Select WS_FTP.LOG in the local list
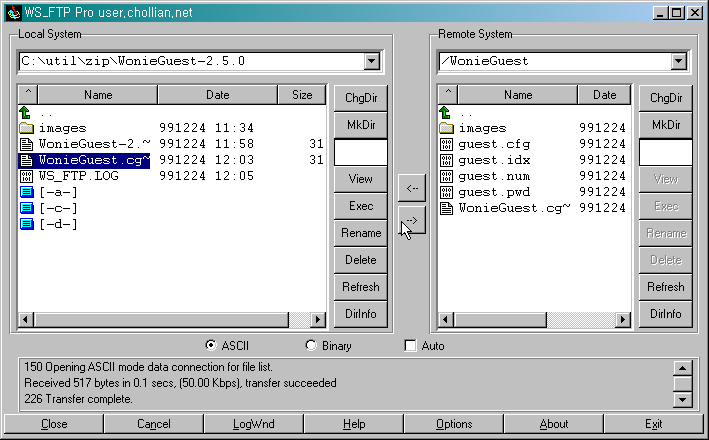 click(x=79, y=176)
